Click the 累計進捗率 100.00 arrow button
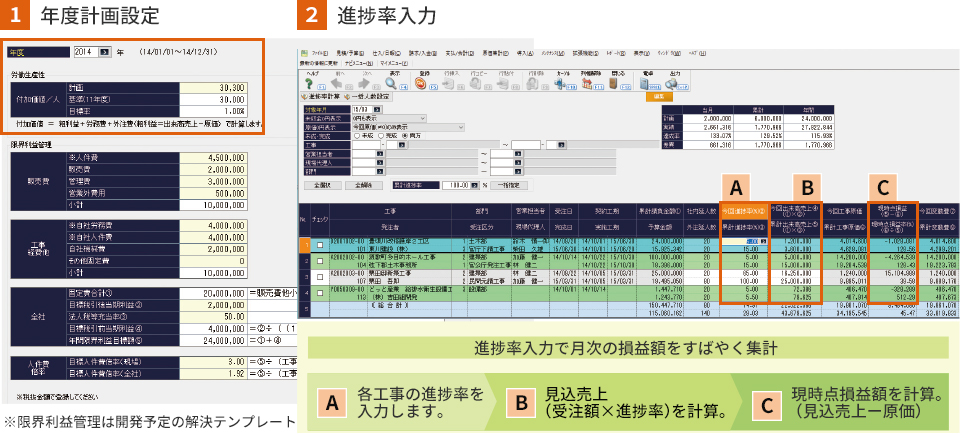 (474, 185)
